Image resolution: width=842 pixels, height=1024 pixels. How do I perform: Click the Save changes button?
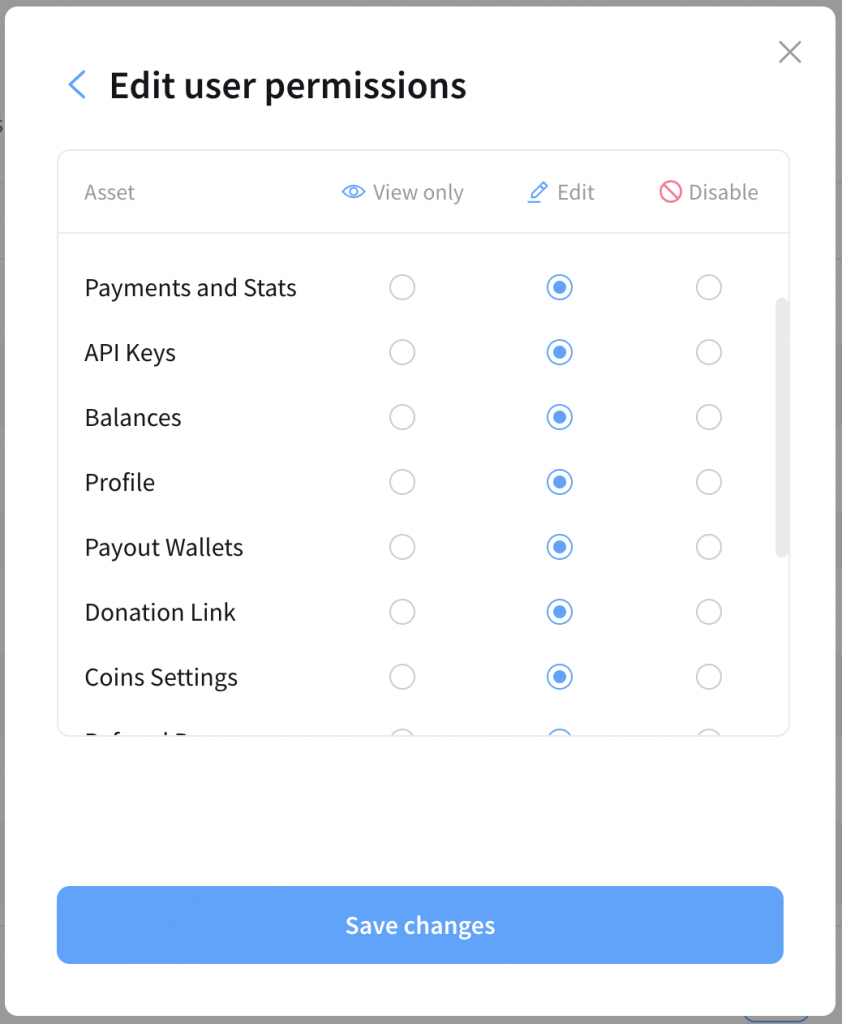click(x=420, y=925)
